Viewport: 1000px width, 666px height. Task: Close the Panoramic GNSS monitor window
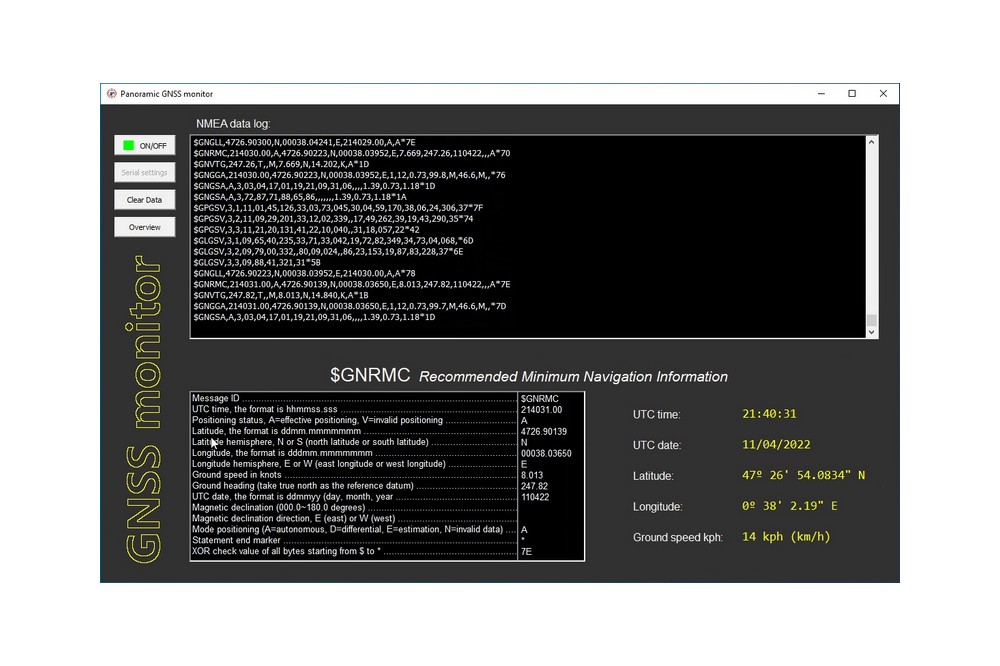[x=883, y=94]
